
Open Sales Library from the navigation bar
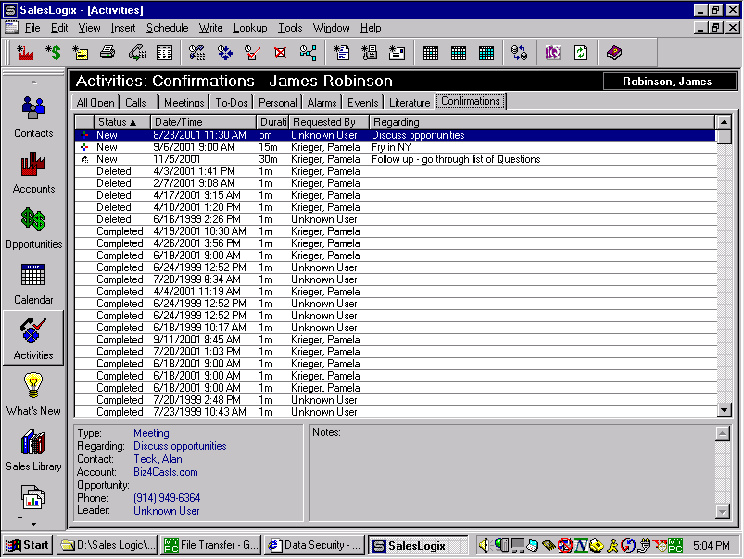[x=33, y=450]
